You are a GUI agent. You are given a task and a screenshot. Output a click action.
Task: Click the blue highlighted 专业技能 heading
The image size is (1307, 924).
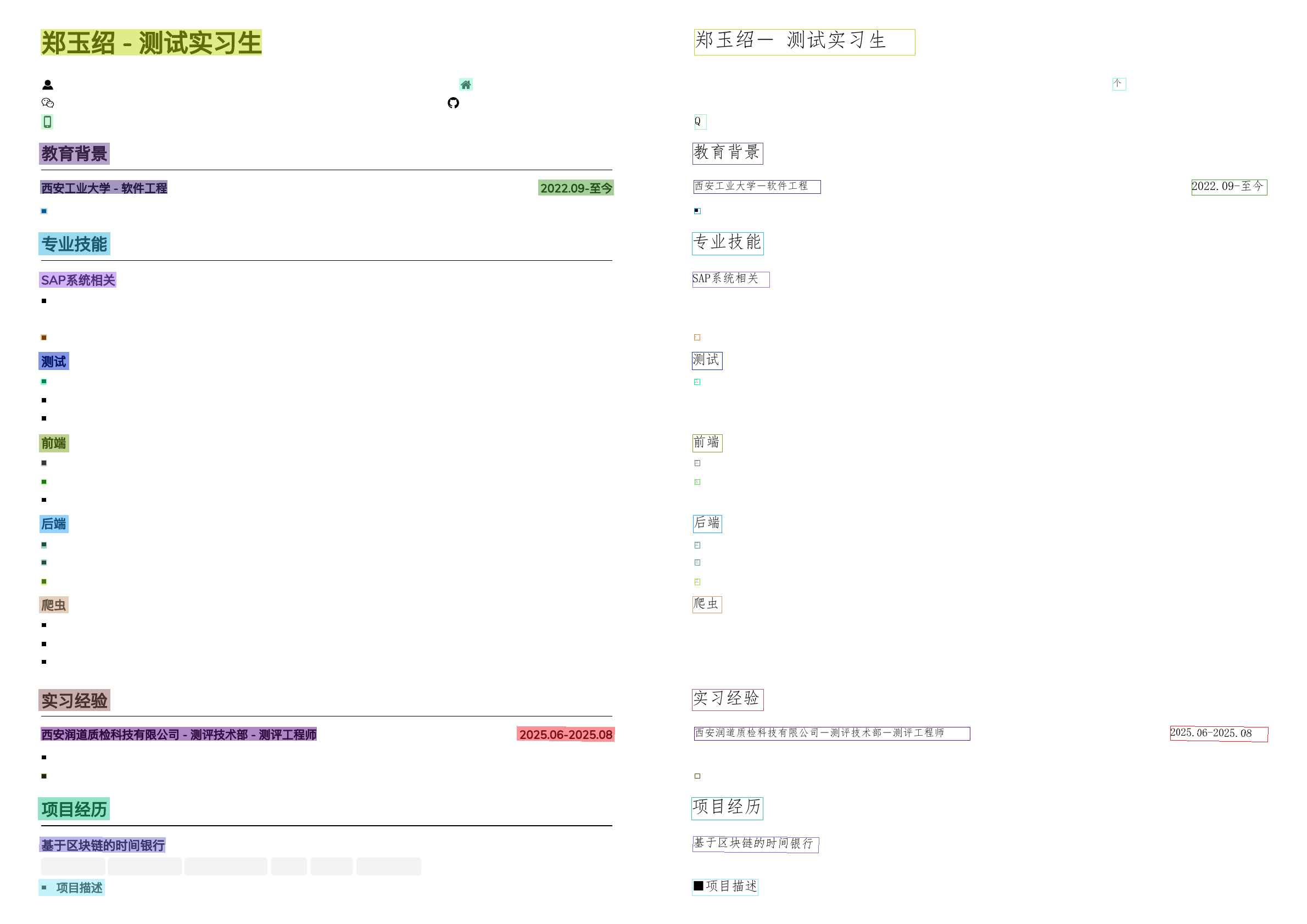click(x=74, y=244)
